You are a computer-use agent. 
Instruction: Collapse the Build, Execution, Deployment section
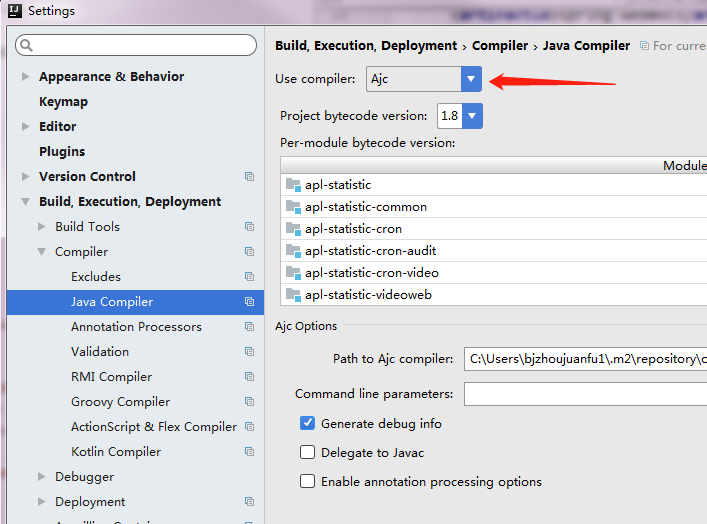[x=26, y=202]
